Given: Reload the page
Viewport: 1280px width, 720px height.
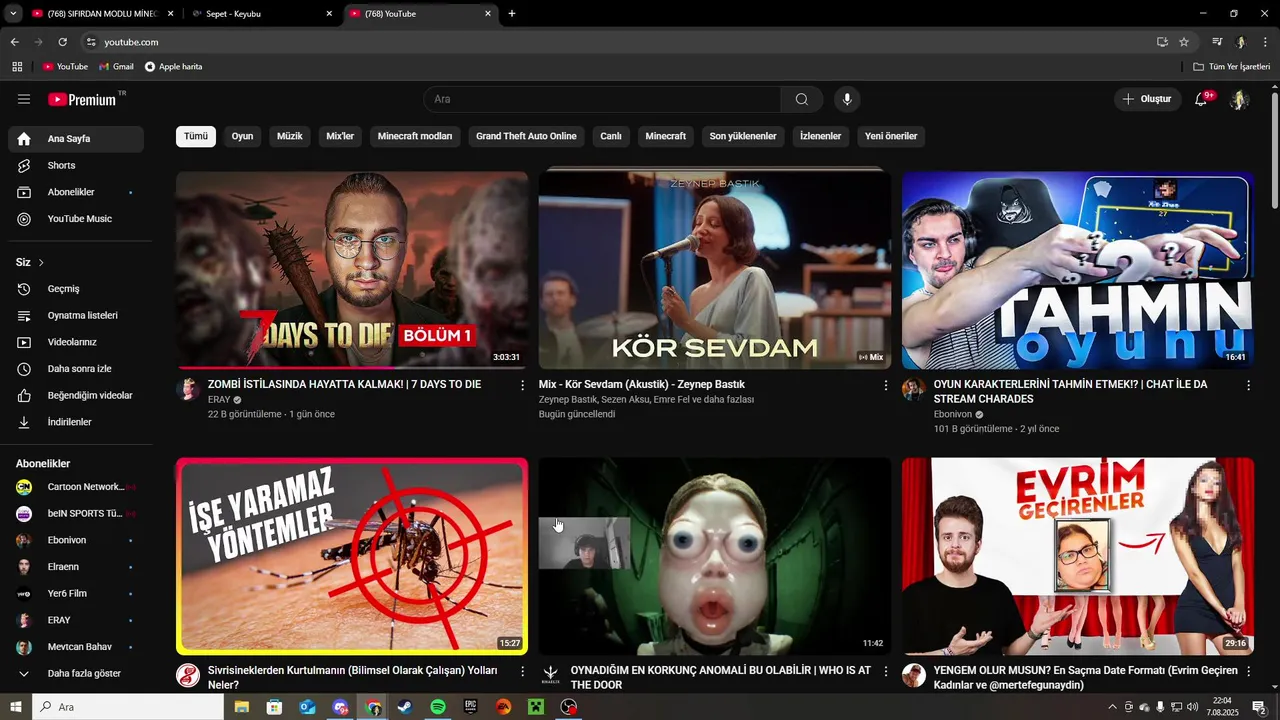Looking at the screenshot, I should click(x=62, y=42).
